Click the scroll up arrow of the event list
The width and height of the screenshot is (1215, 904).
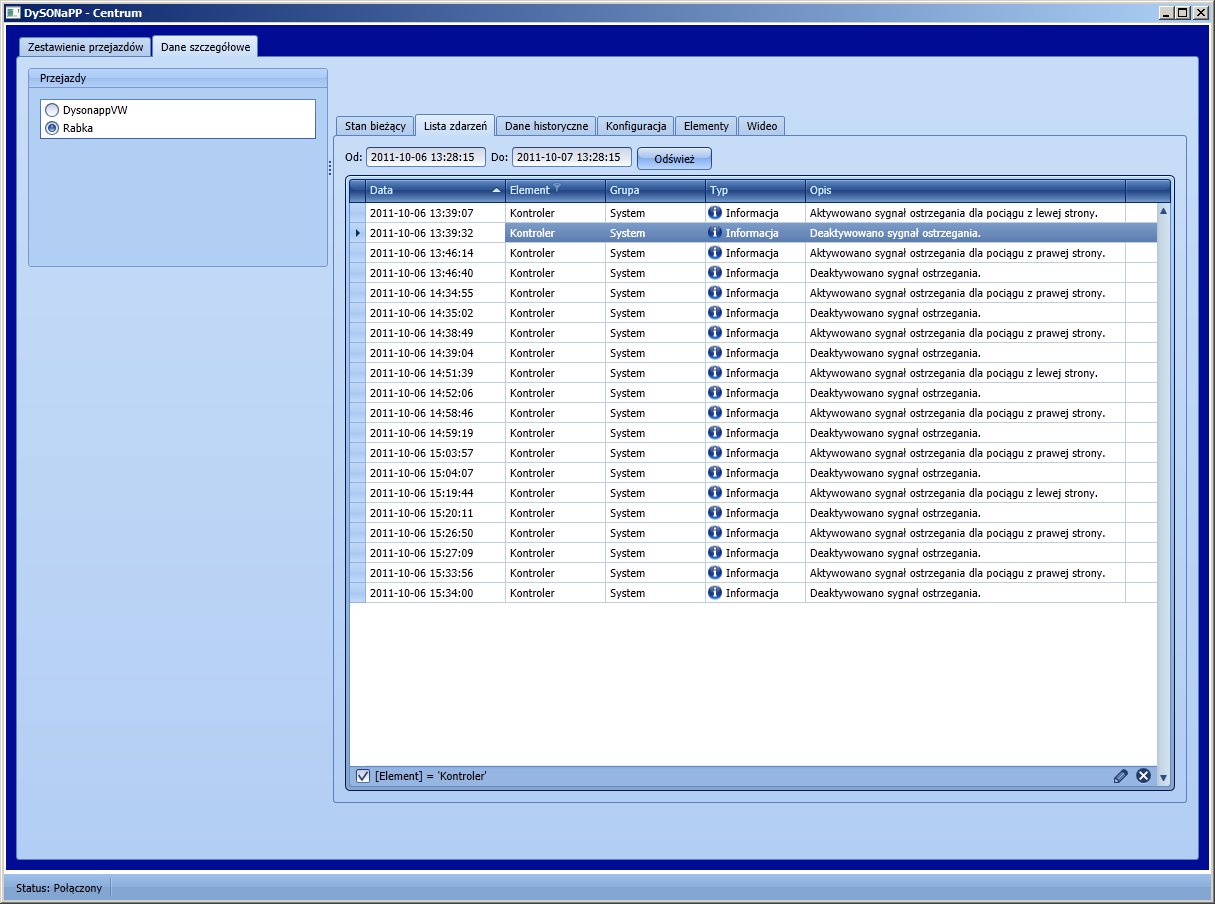tap(1163, 212)
